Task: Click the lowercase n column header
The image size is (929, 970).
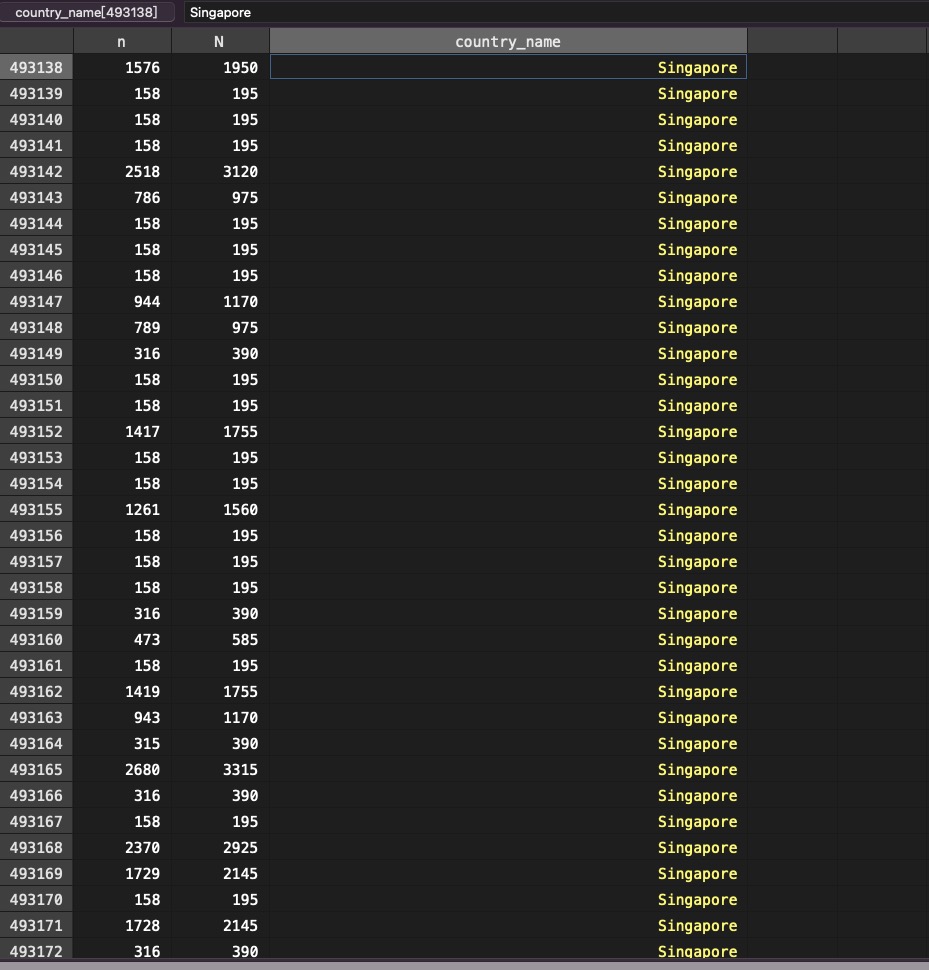Action: click(122, 42)
